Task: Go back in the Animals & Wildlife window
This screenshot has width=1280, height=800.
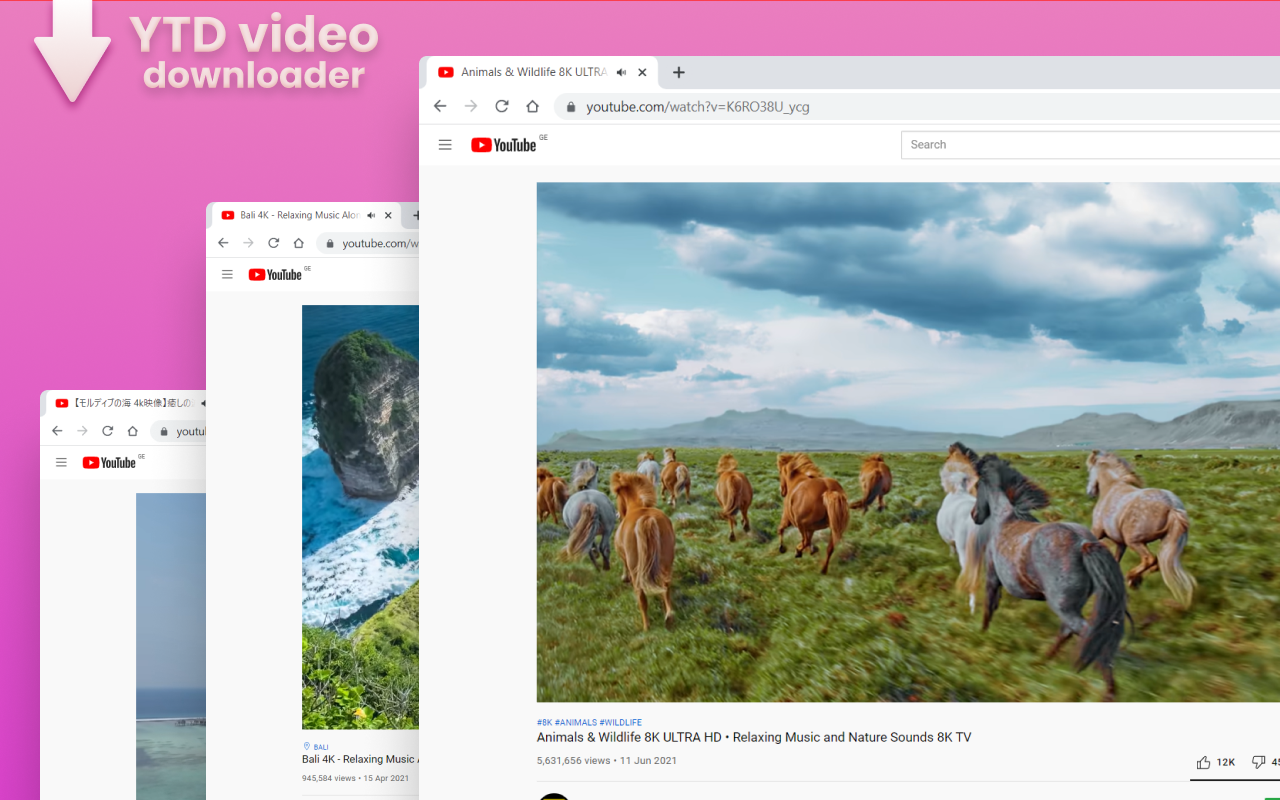Action: [x=440, y=106]
